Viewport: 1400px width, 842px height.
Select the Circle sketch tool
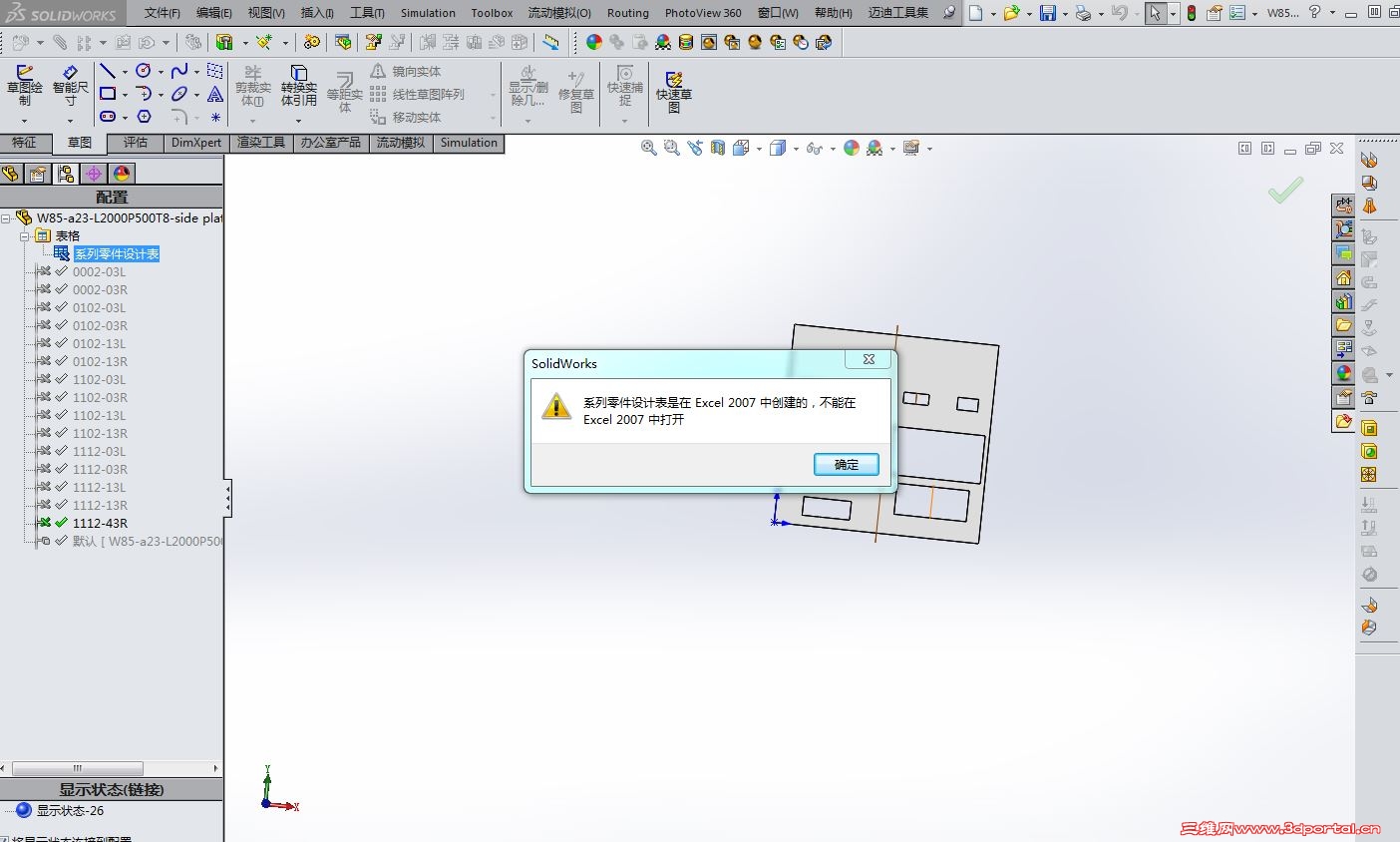pyautogui.click(x=144, y=71)
